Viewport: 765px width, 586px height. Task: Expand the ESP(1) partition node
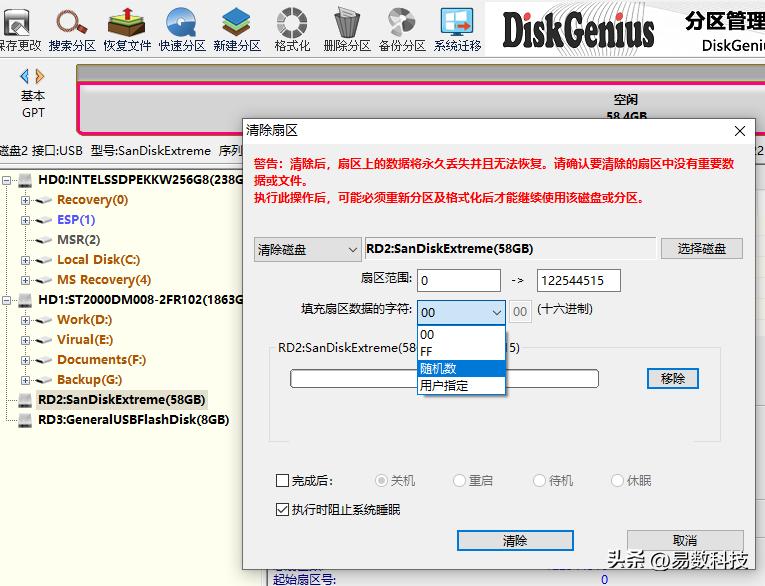click(x=25, y=220)
